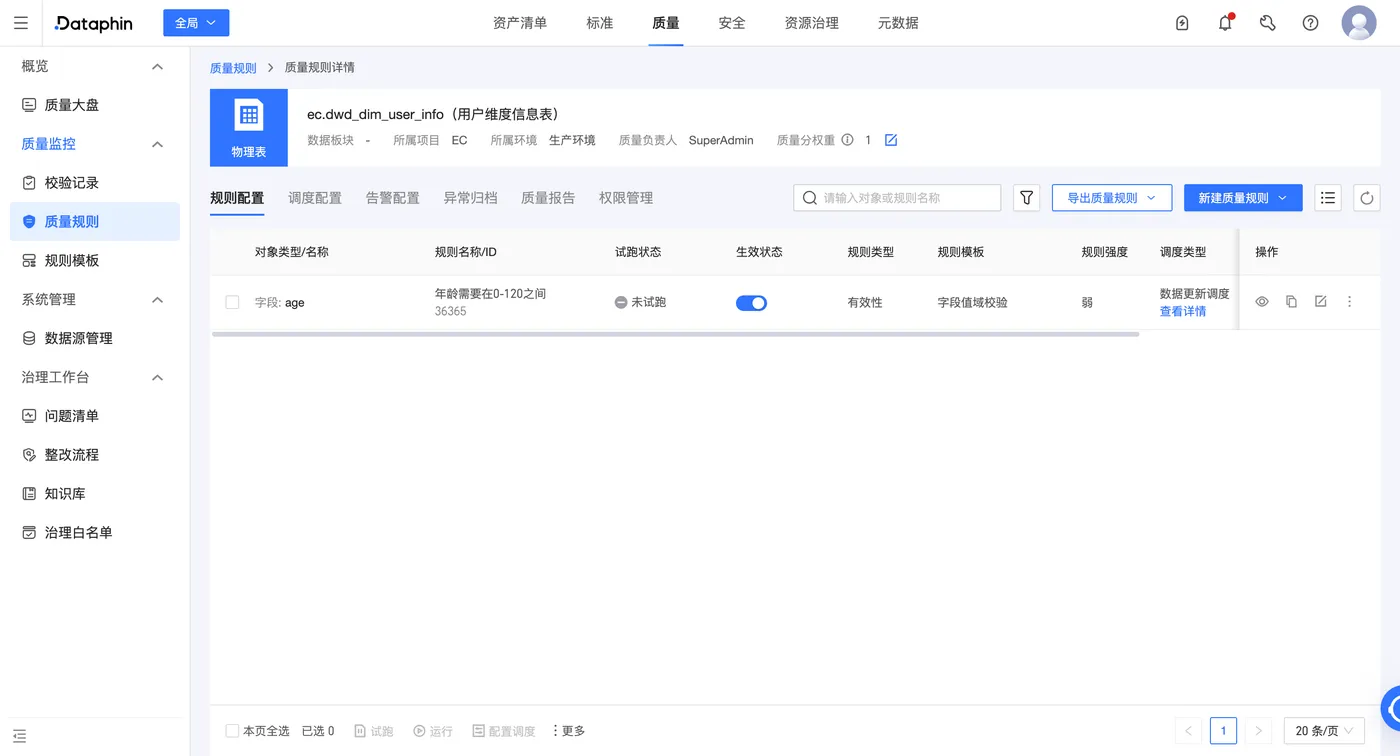
Task: Click the lightning task icon in header
Action: 1182,23
